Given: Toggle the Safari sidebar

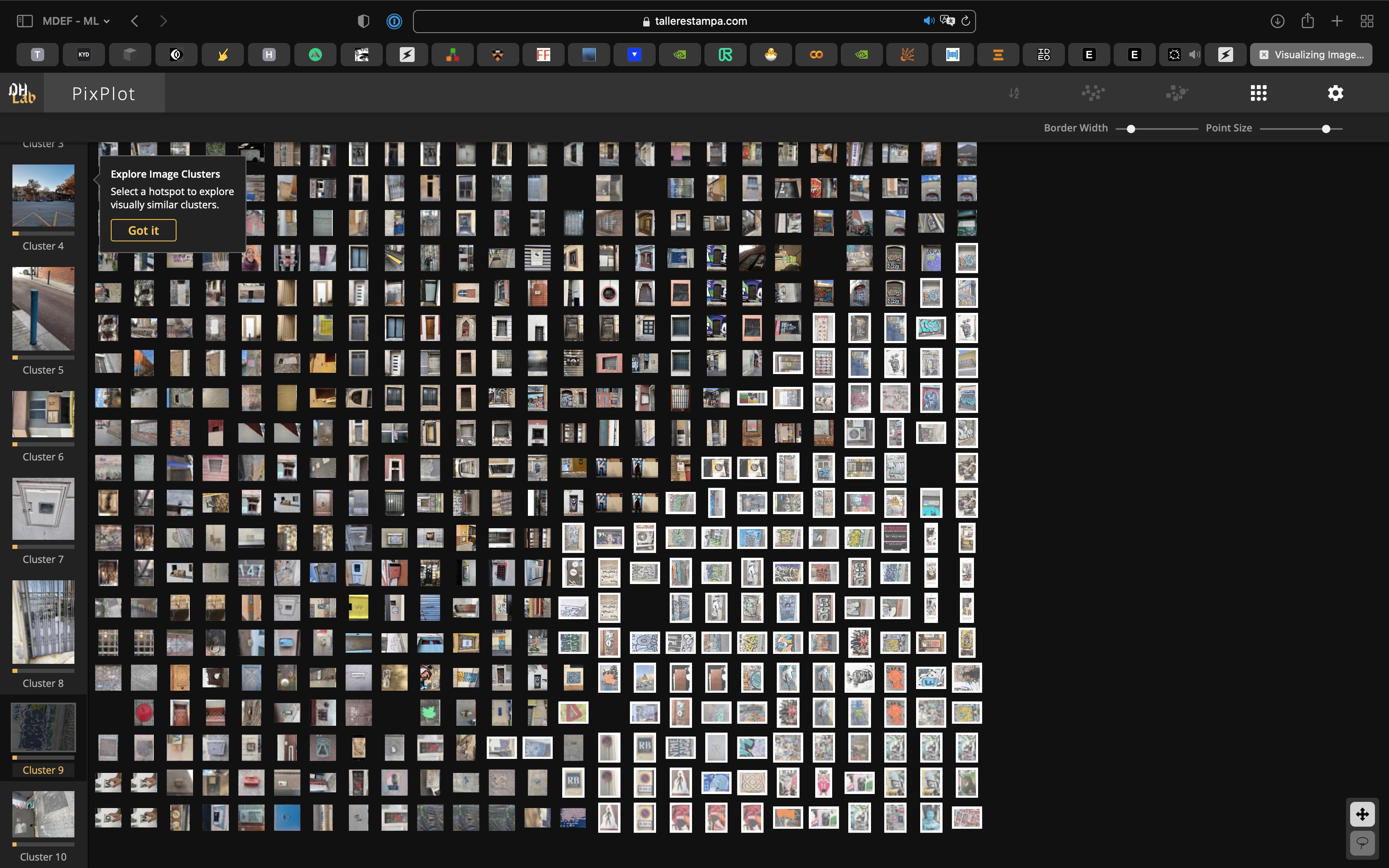Looking at the screenshot, I should click(x=24, y=21).
